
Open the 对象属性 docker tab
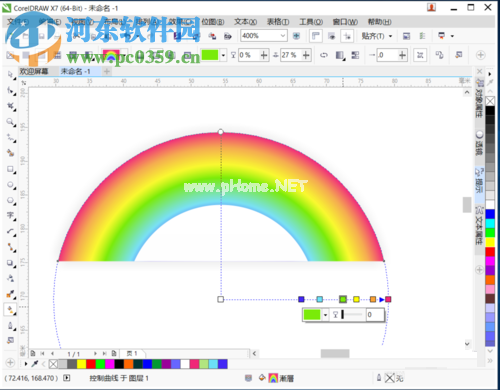tap(479, 99)
